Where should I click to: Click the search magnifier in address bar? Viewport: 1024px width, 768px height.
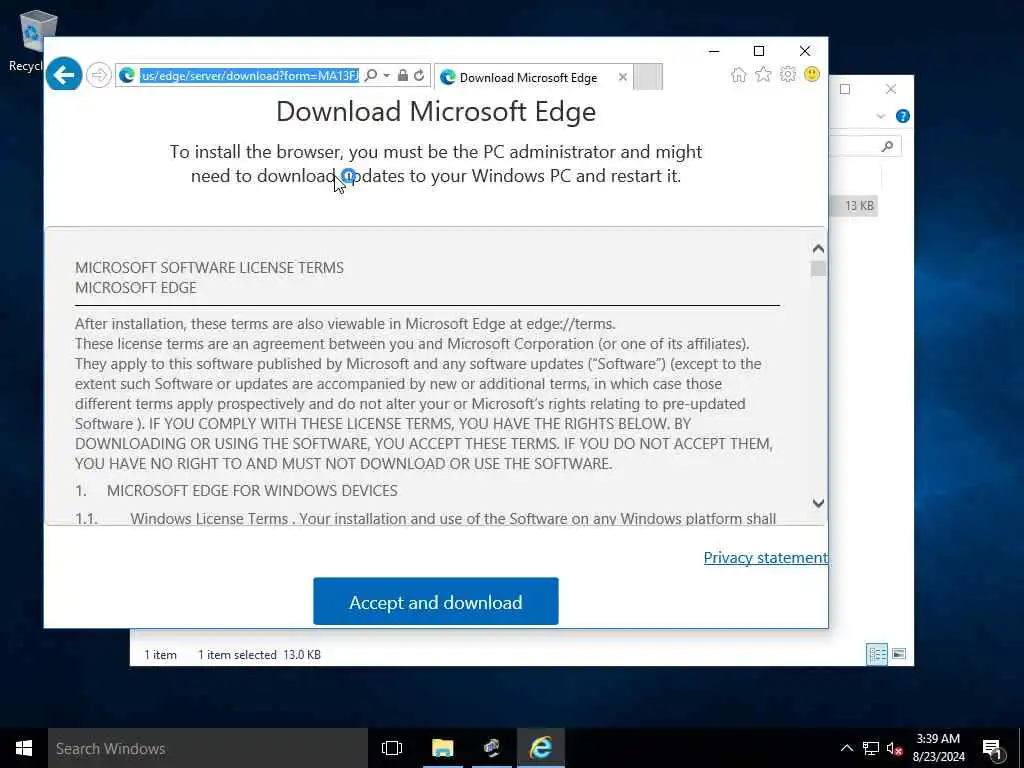point(370,76)
